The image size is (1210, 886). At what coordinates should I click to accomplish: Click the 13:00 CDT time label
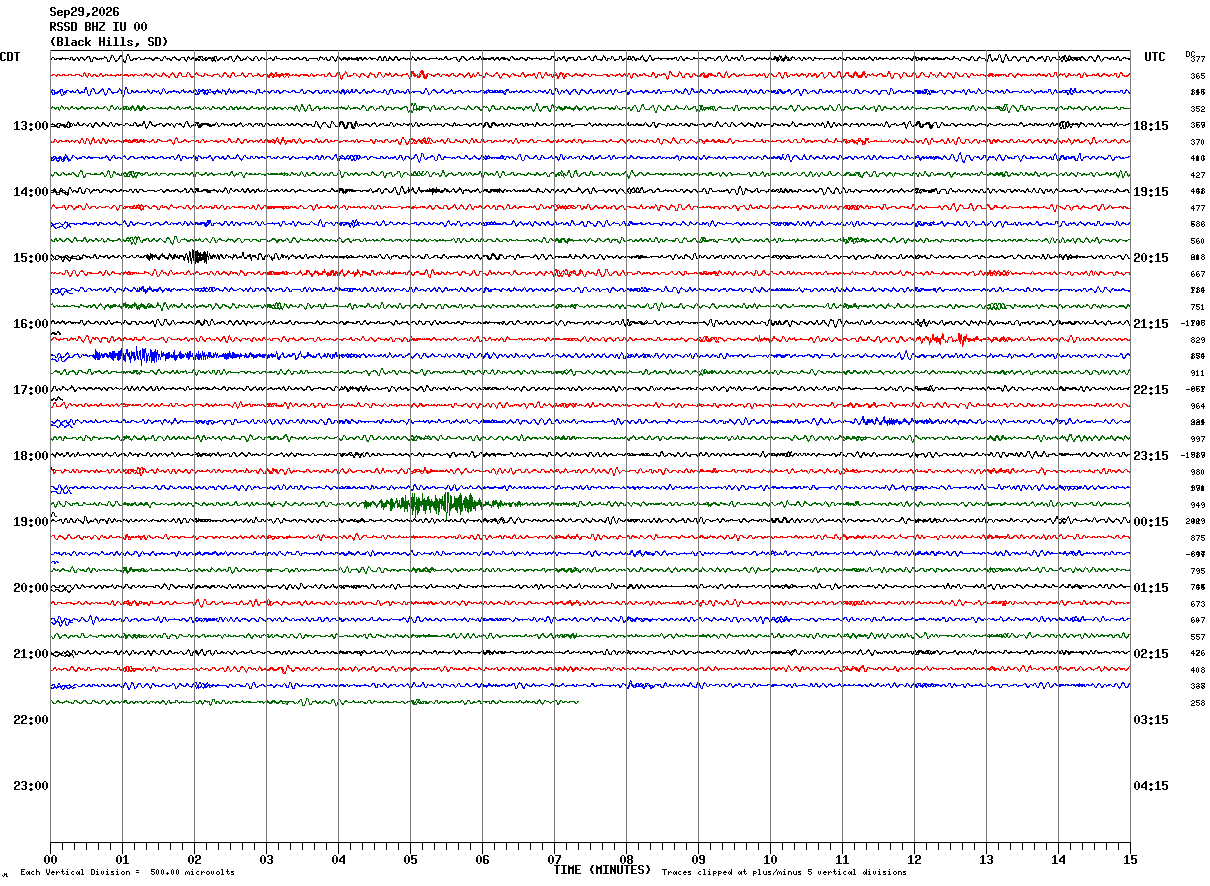(30, 126)
